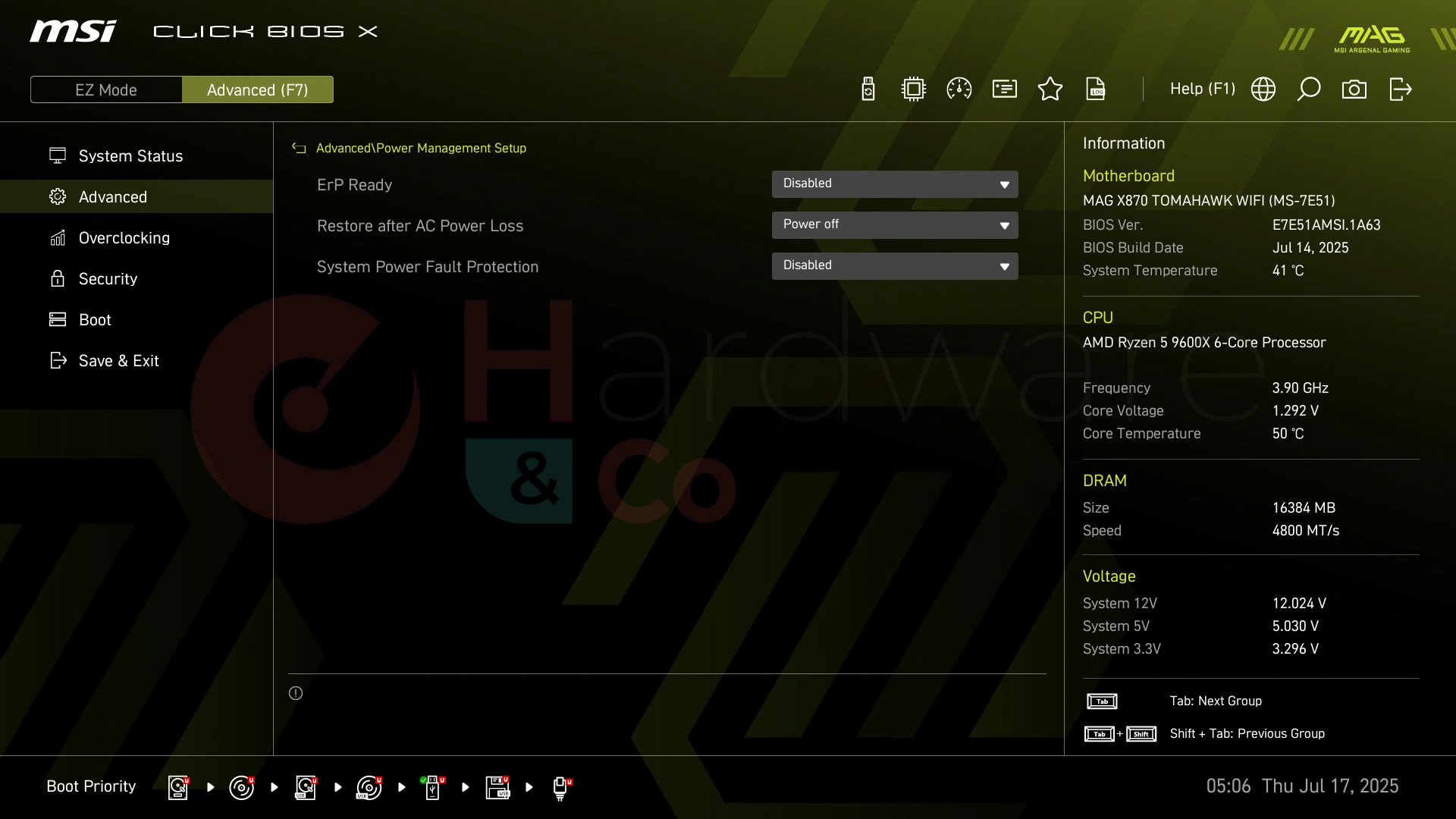Click the BIOS version E7E51AMSI.1A63
1456x819 pixels.
(1326, 225)
